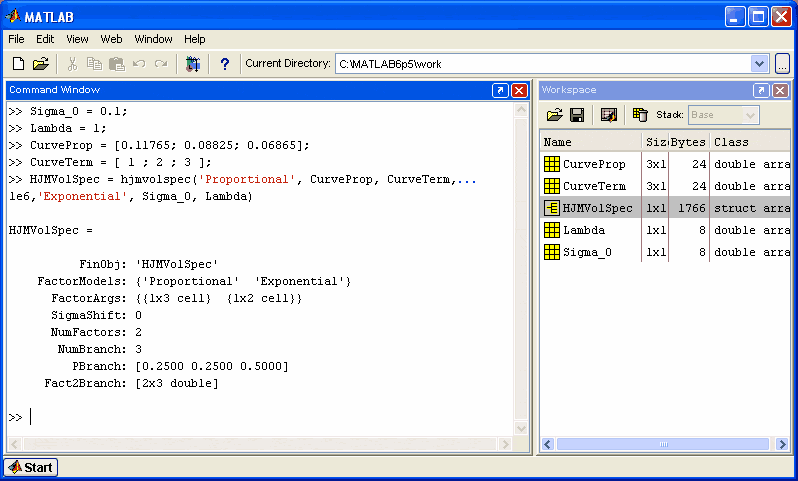
Task: Open the Edit menu
Action: point(45,39)
